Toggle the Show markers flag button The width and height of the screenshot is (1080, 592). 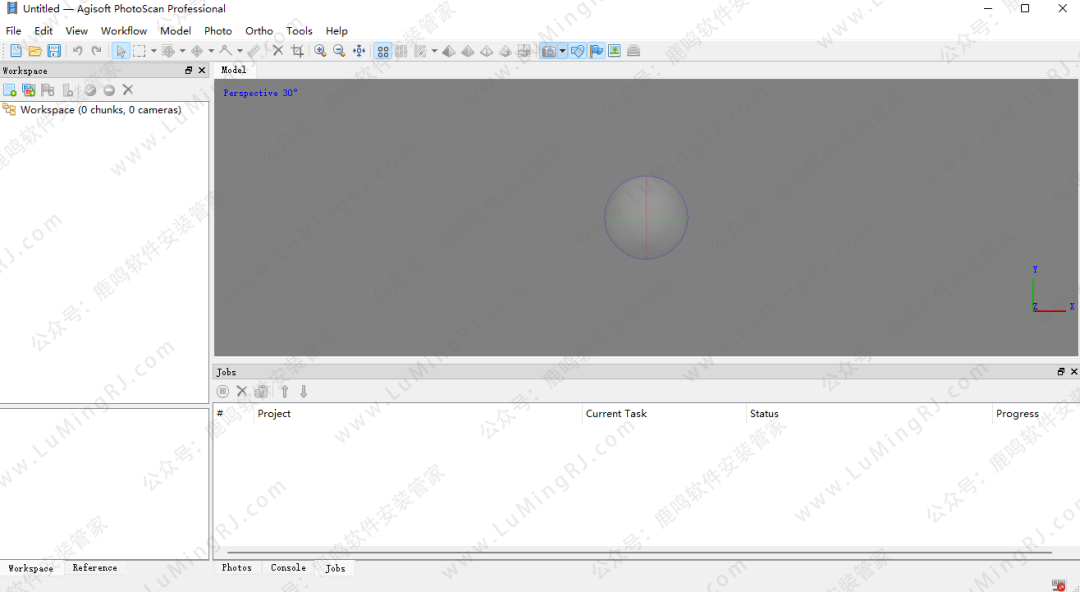[x=597, y=51]
